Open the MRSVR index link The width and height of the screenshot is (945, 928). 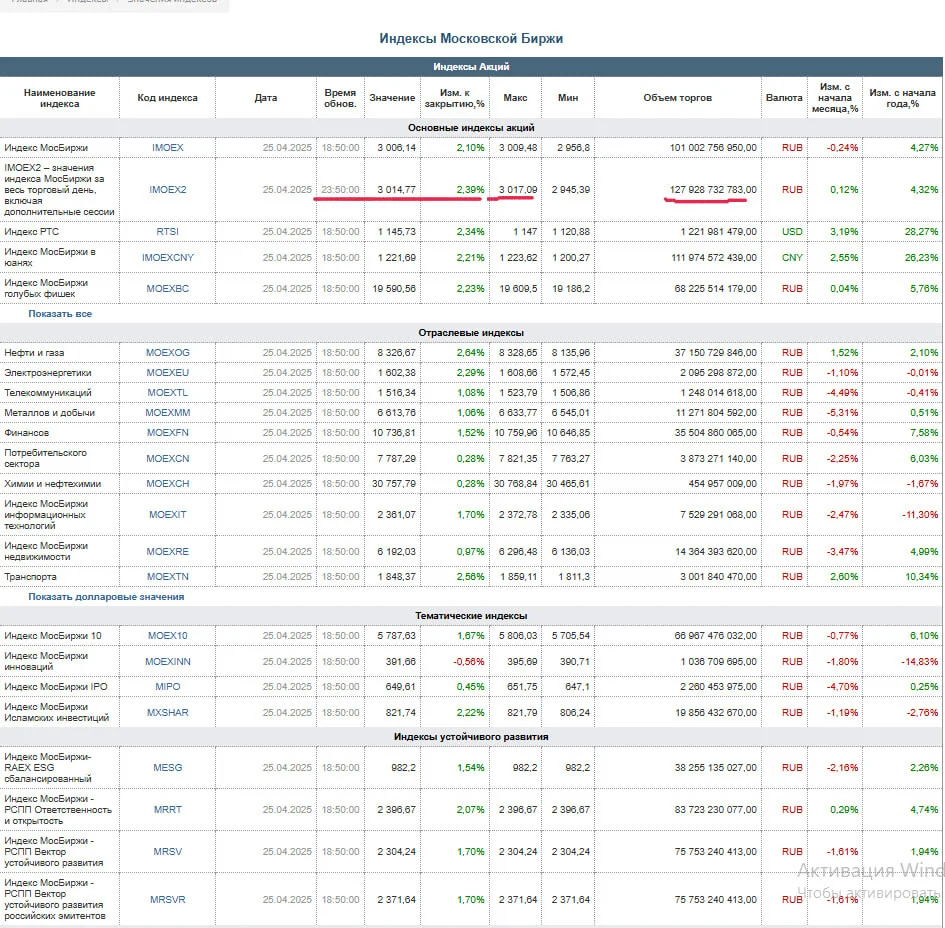(x=168, y=900)
